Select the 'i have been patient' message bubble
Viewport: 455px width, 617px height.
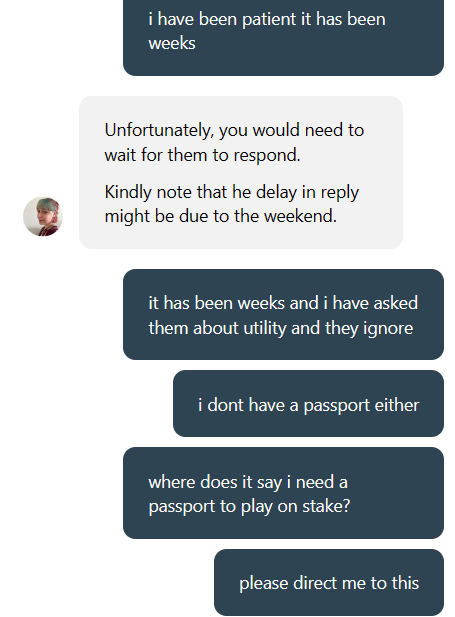[283, 35]
